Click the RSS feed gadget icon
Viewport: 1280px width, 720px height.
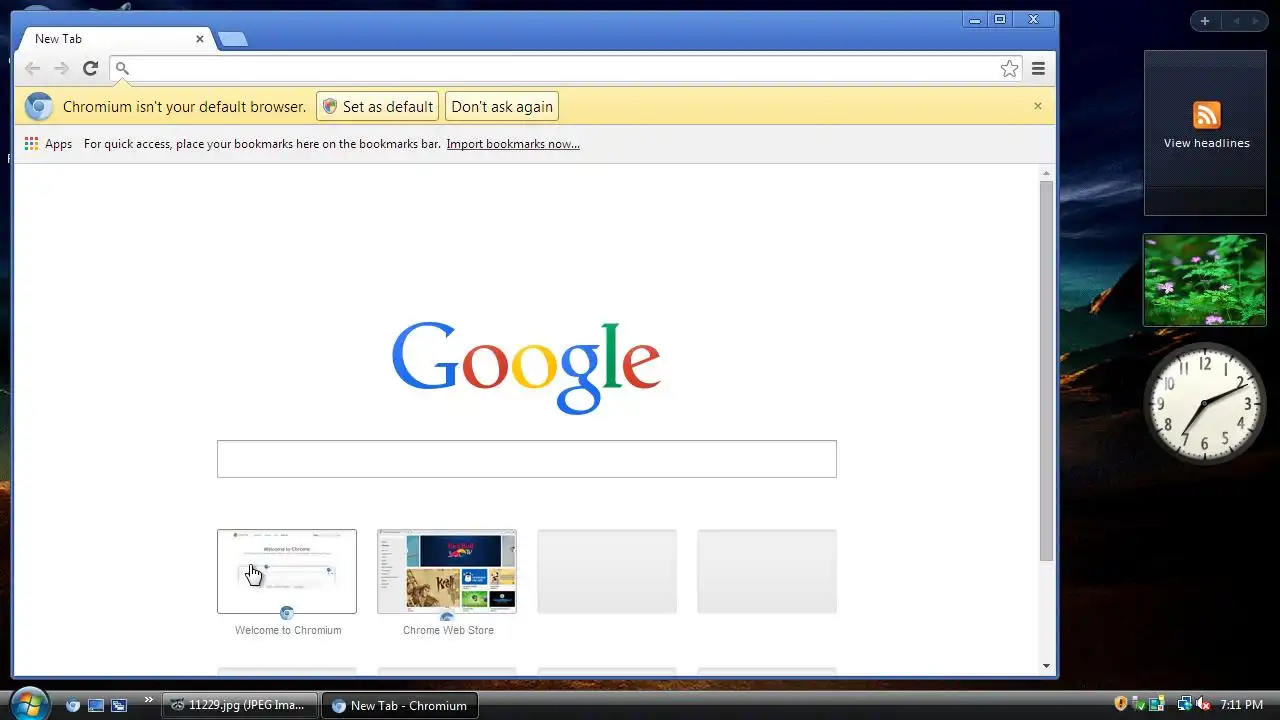click(x=1206, y=115)
